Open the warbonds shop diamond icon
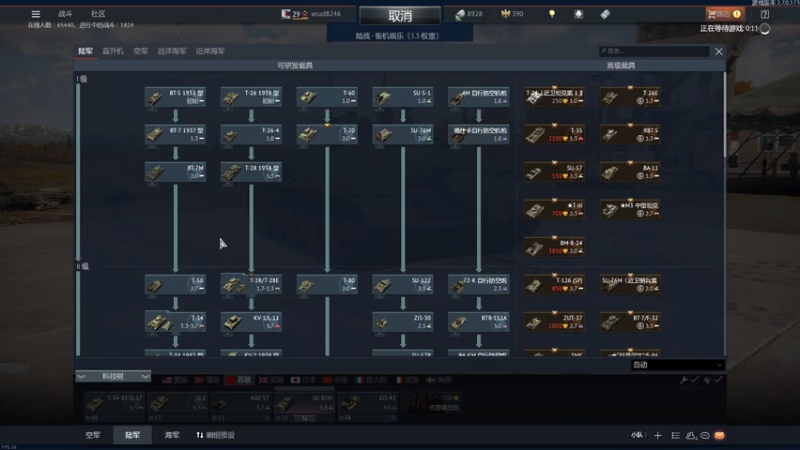 coord(579,14)
